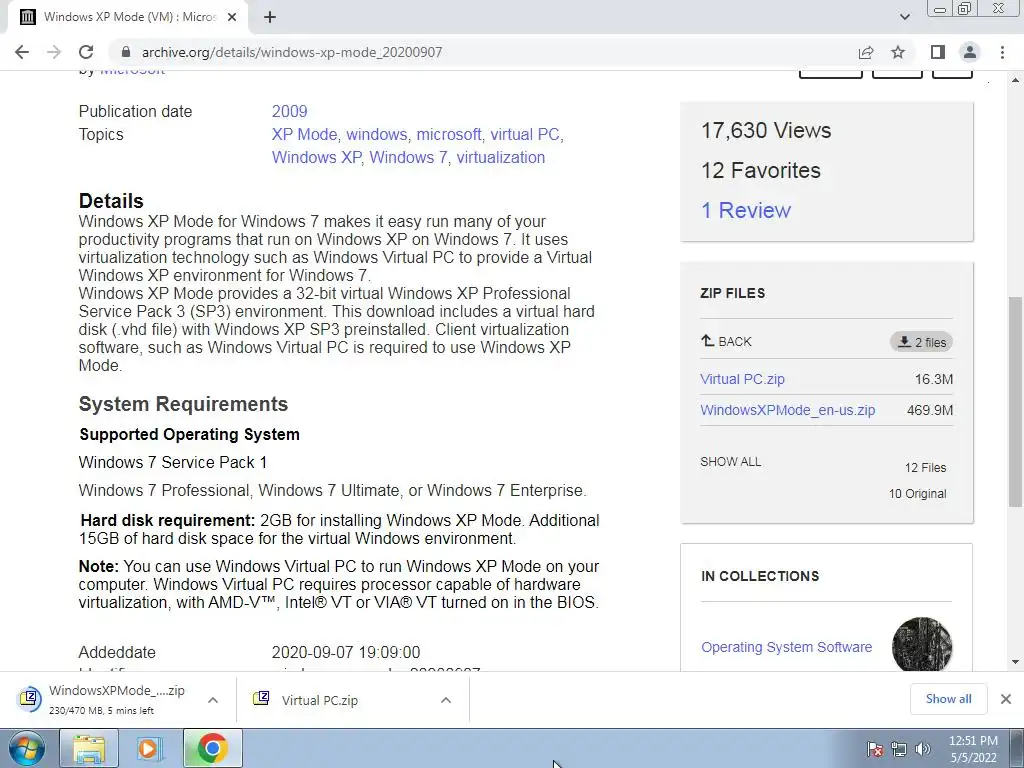The height and width of the screenshot is (768, 1024).
Task: Select the Windows XP Mode (VM) tab
Action: (127, 17)
